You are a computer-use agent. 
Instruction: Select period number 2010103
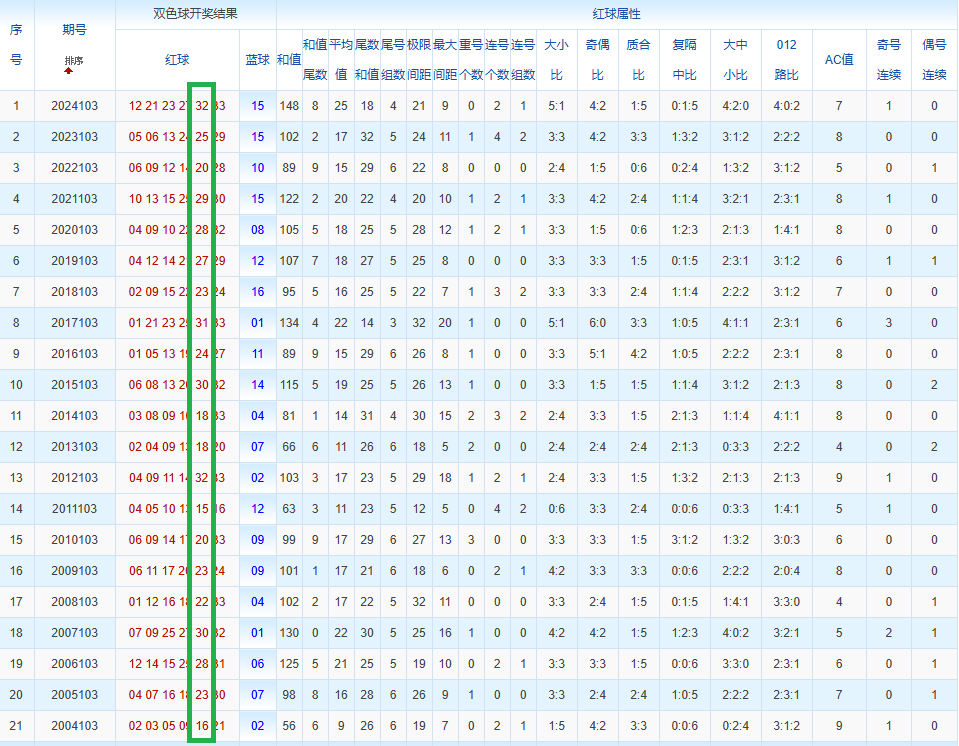(75, 539)
